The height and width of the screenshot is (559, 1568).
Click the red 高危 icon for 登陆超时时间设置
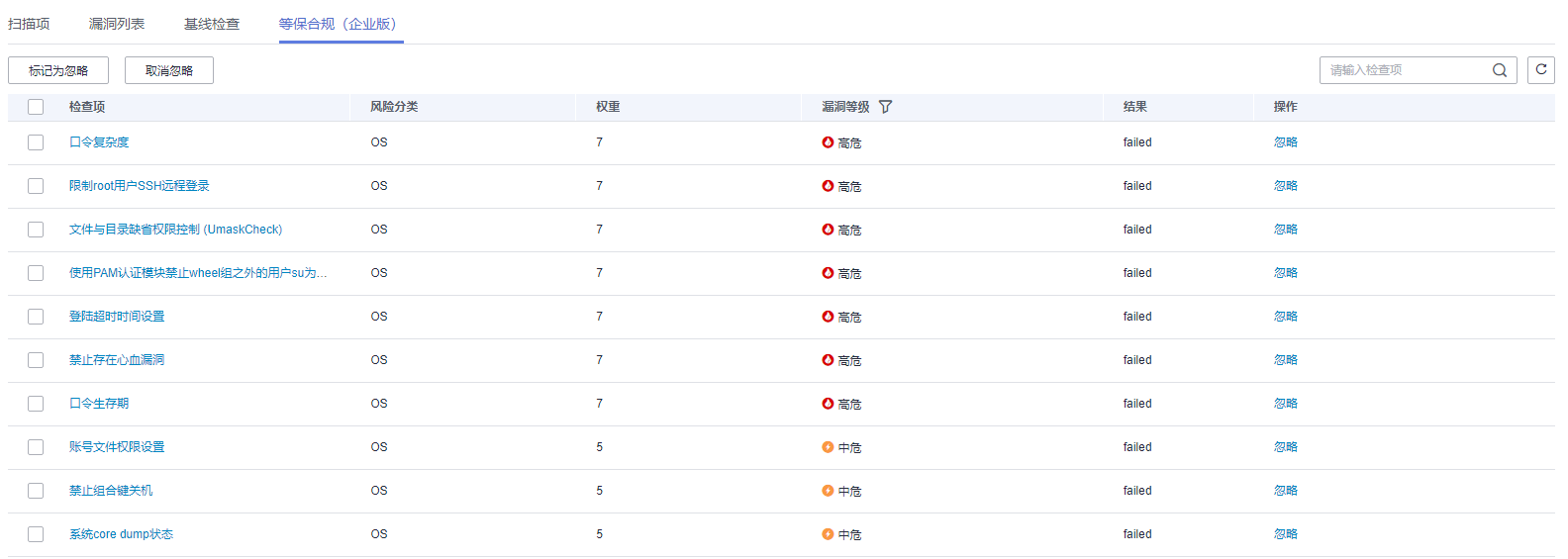[828, 317]
